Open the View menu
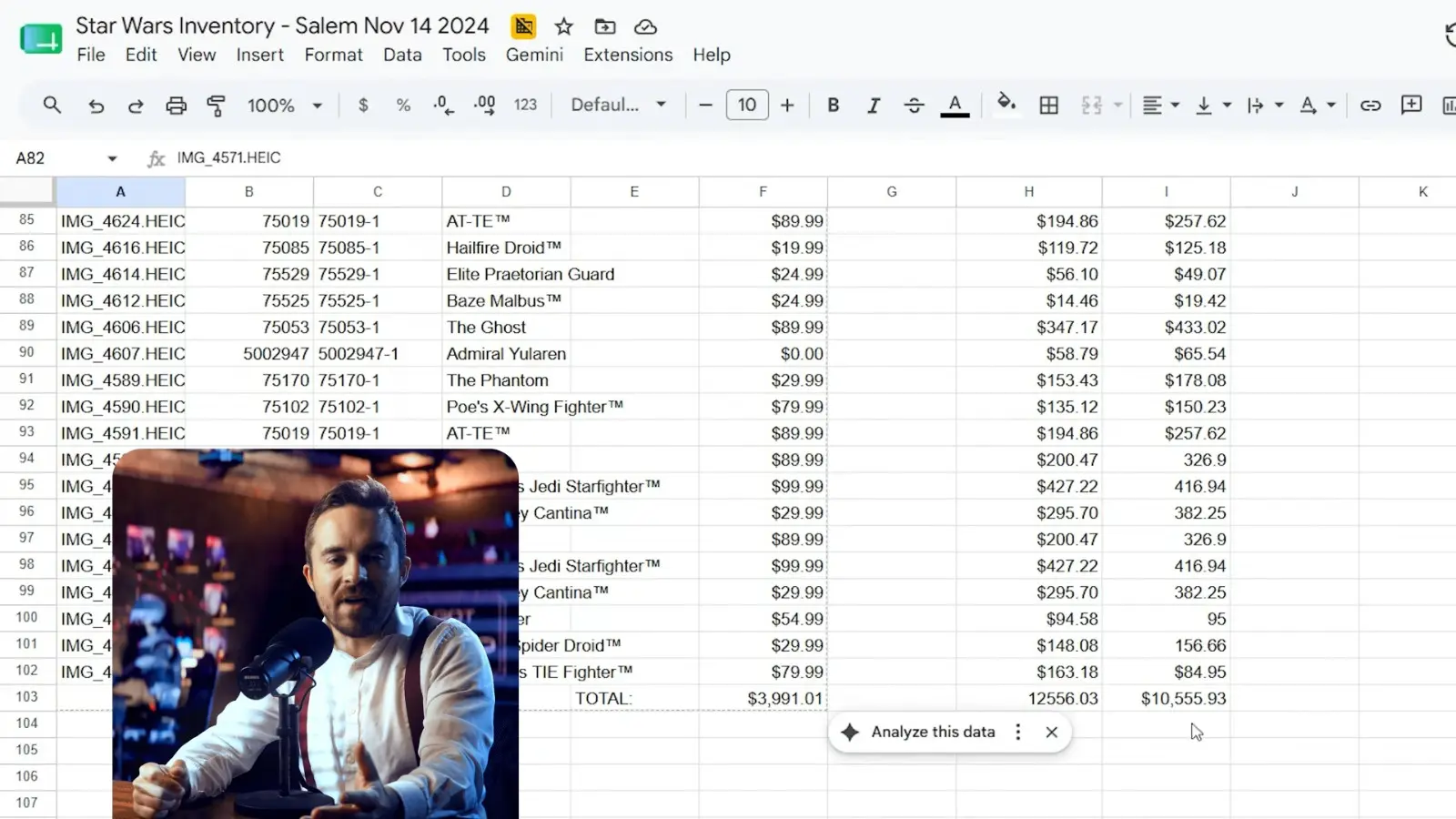Screen dimensions: 1456x819 pos(197,55)
